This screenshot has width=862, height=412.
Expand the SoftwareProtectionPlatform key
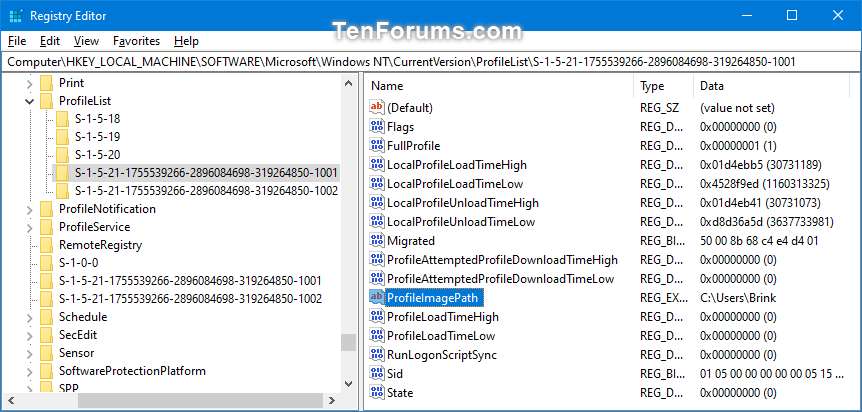click(x=29, y=371)
